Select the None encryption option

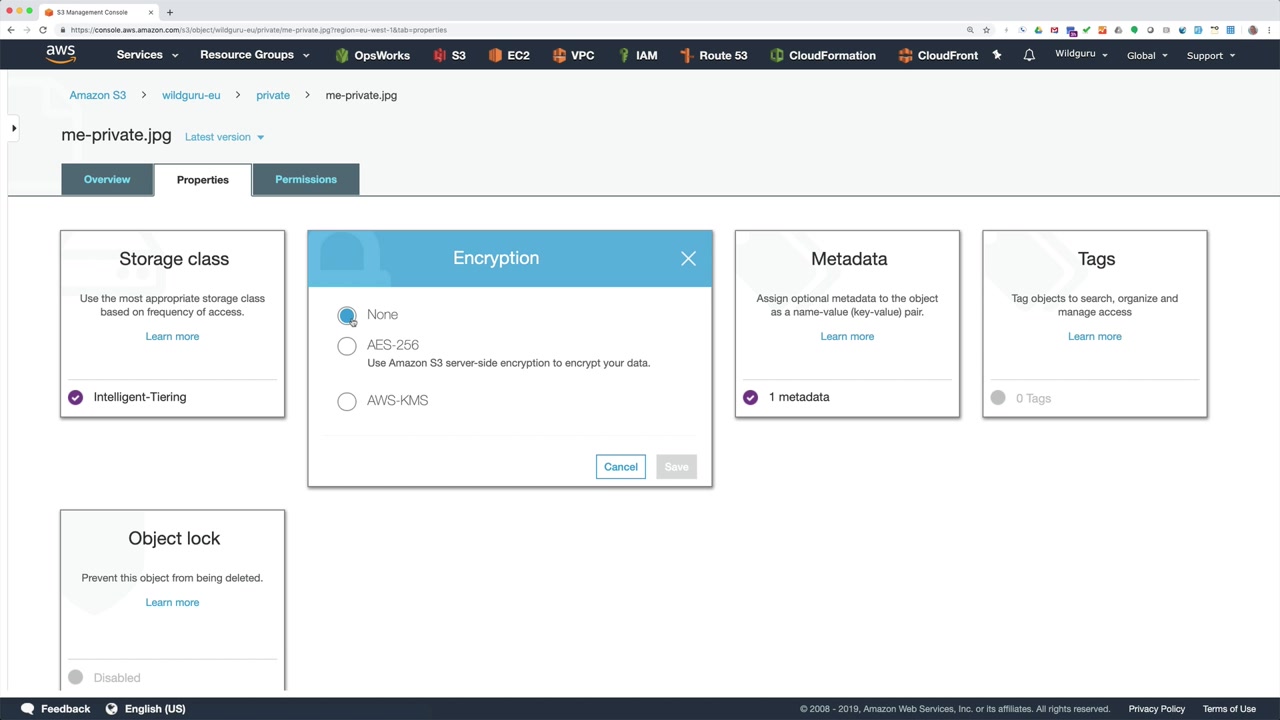coord(347,316)
